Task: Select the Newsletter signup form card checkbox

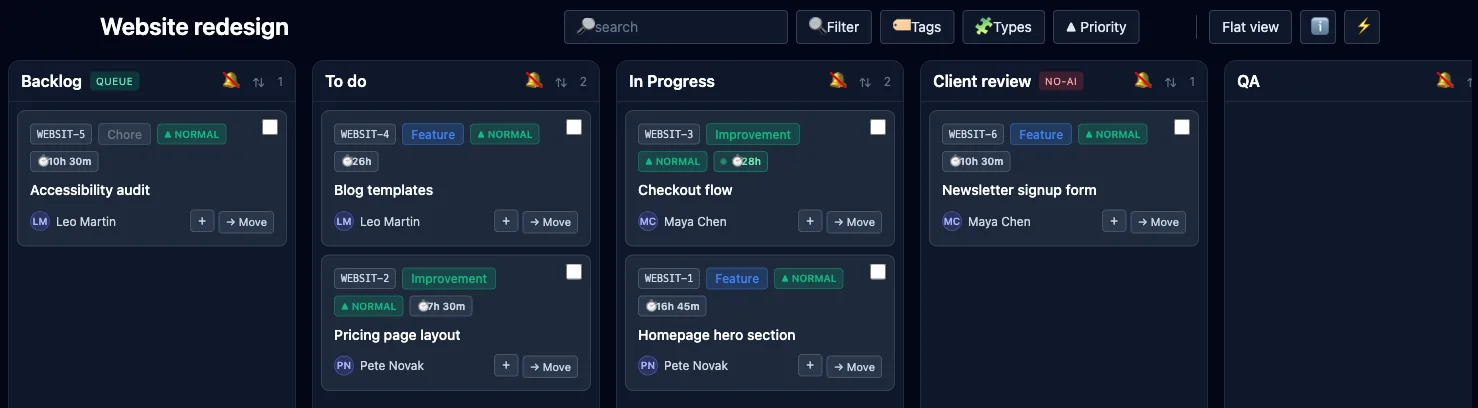Action: pyautogui.click(x=1182, y=127)
